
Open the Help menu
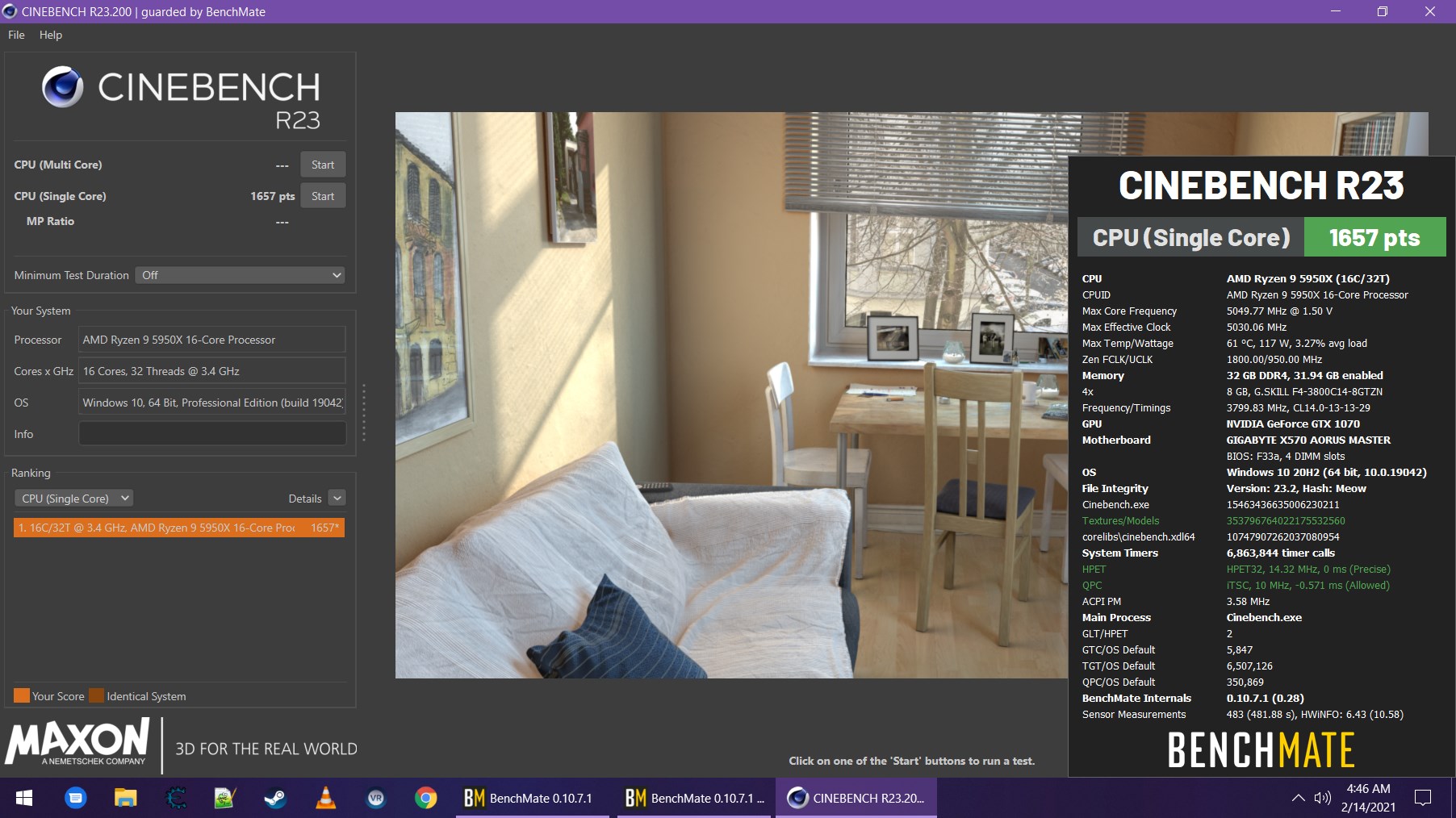(50, 35)
